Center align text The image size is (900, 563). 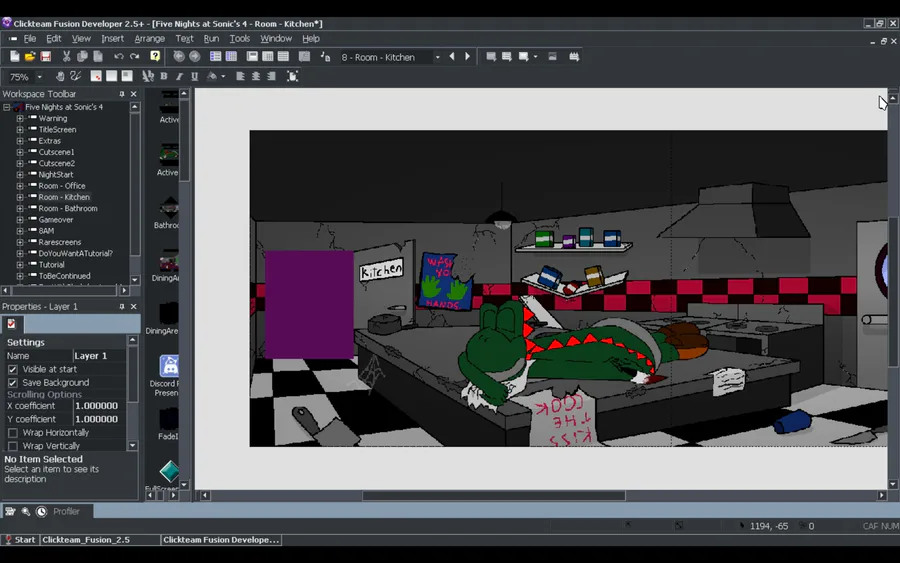(256, 76)
